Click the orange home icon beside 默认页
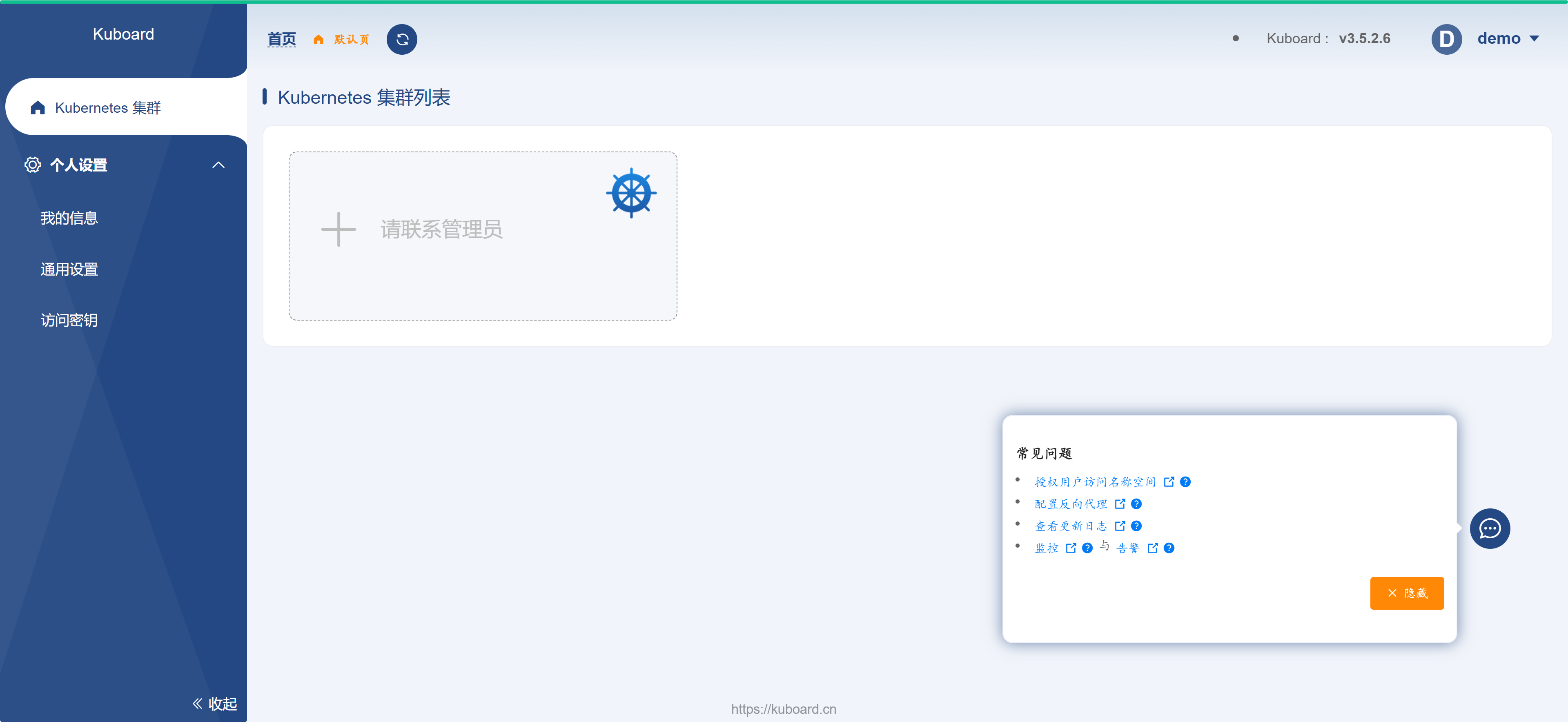 click(318, 40)
